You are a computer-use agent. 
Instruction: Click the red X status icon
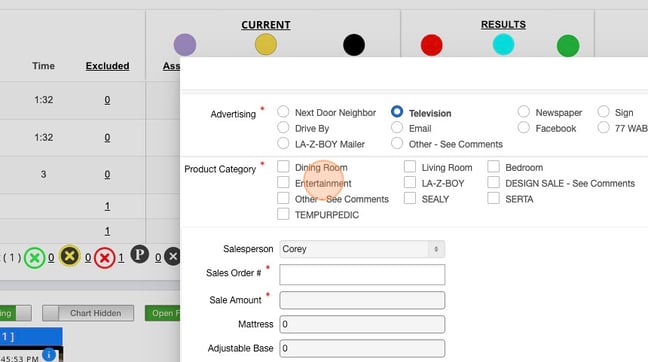point(105,258)
